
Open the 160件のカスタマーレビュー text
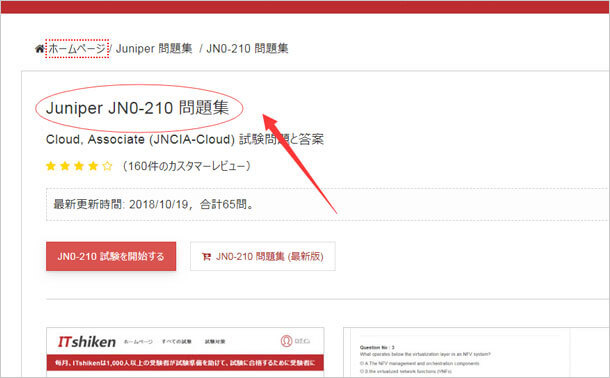click(186, 166)
